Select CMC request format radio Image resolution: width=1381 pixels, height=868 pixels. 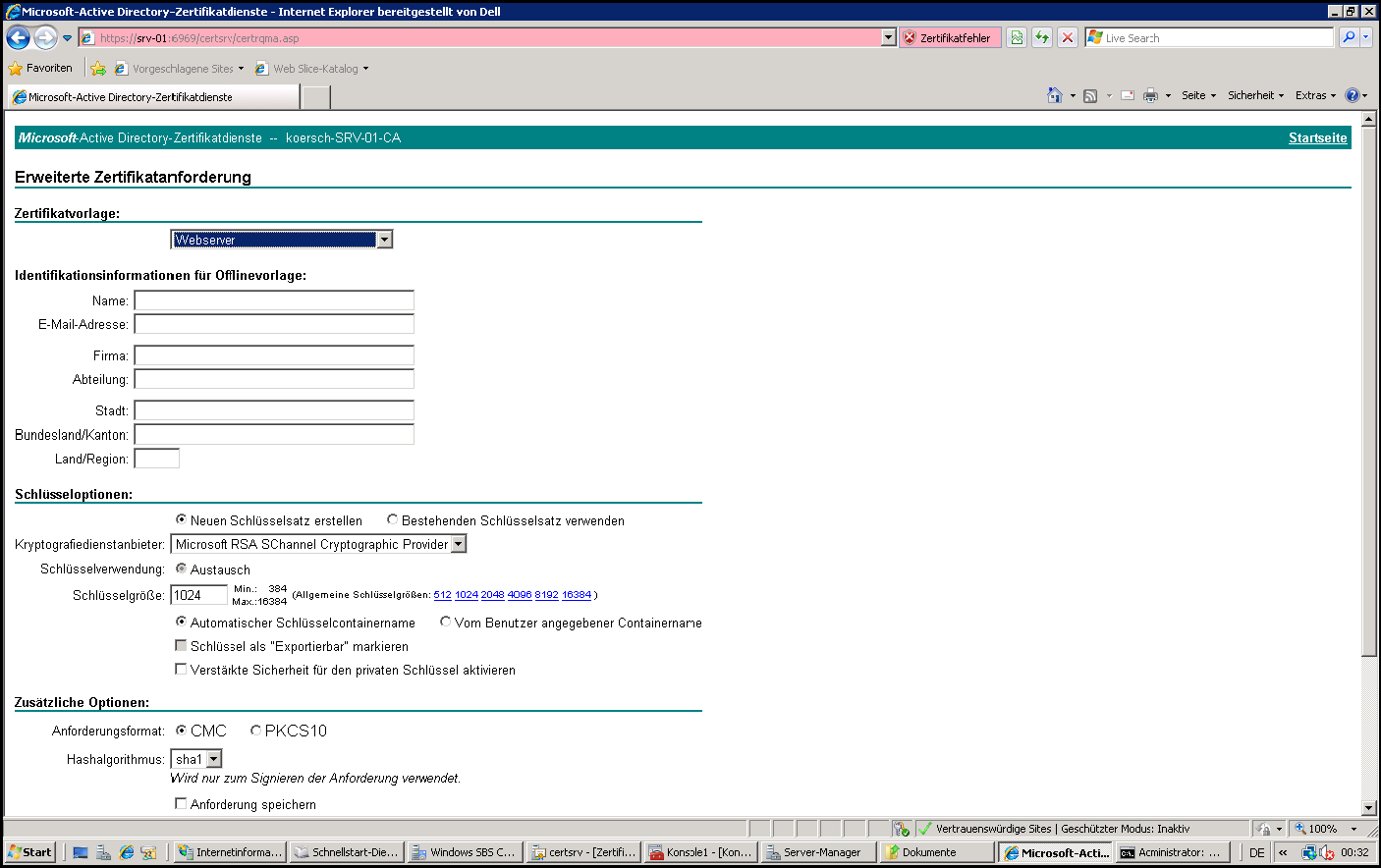coord(181,730)
